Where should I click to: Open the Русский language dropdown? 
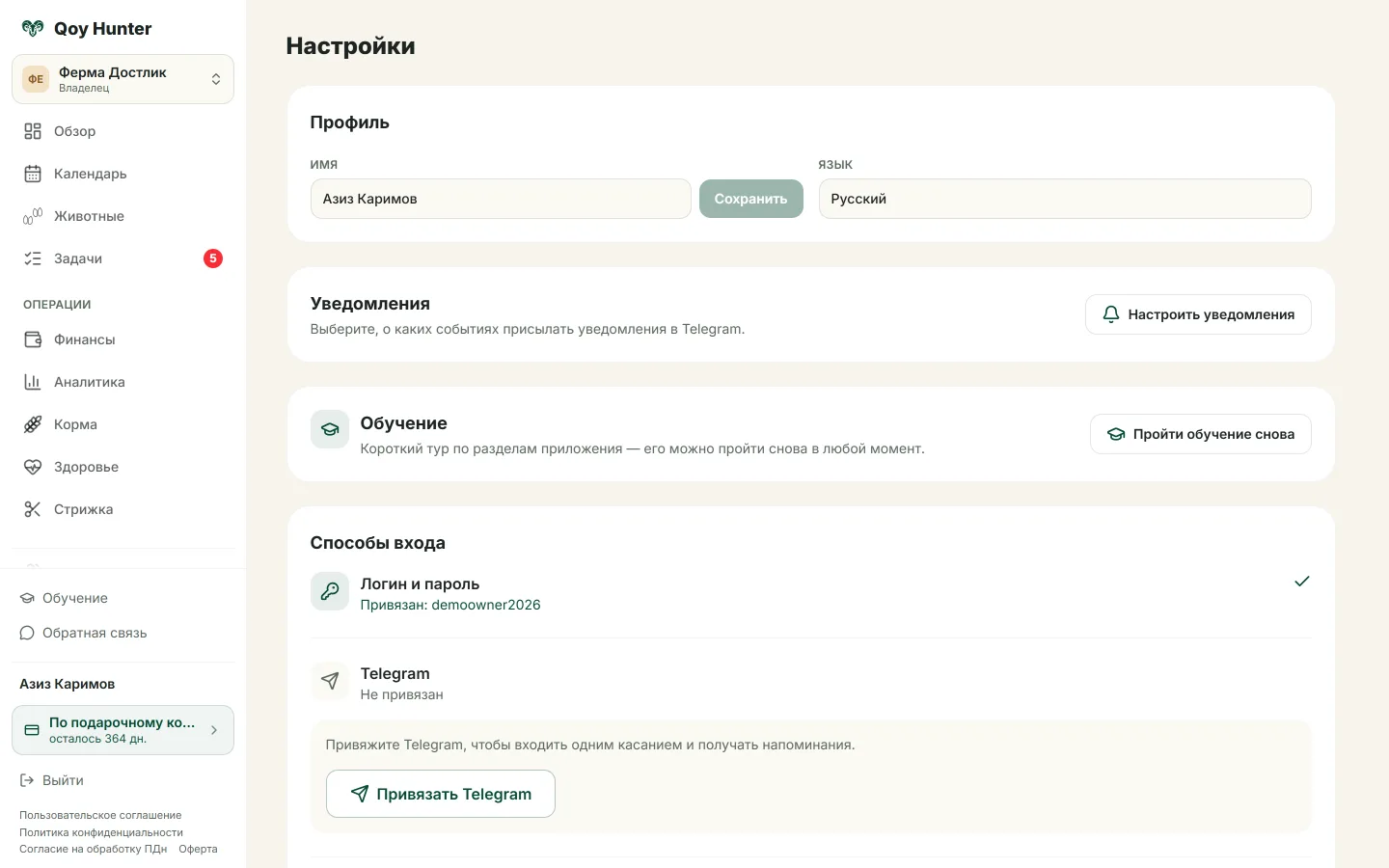1065,199
